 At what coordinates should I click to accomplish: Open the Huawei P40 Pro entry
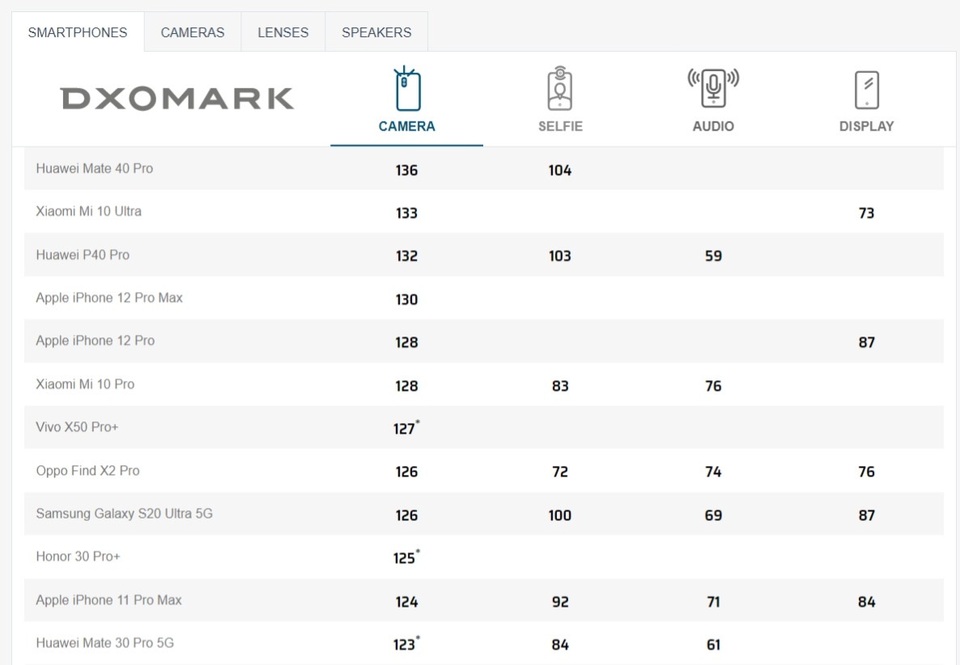(x=83, y=255)
